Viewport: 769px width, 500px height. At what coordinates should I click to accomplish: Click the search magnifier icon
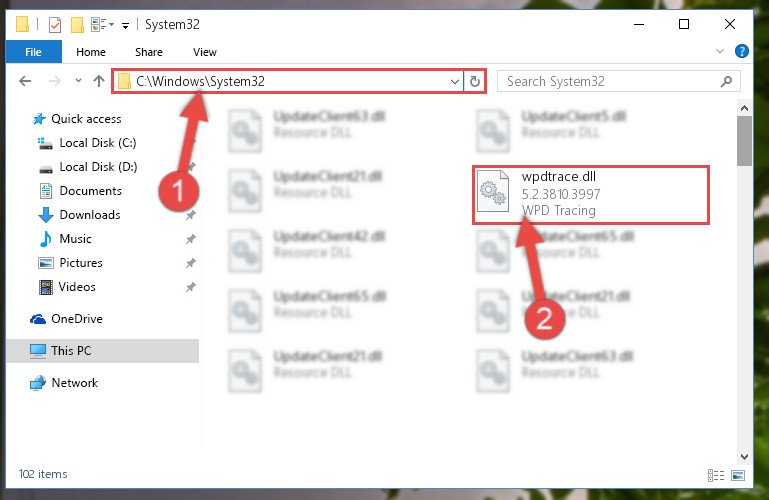(x=726, y=81)
